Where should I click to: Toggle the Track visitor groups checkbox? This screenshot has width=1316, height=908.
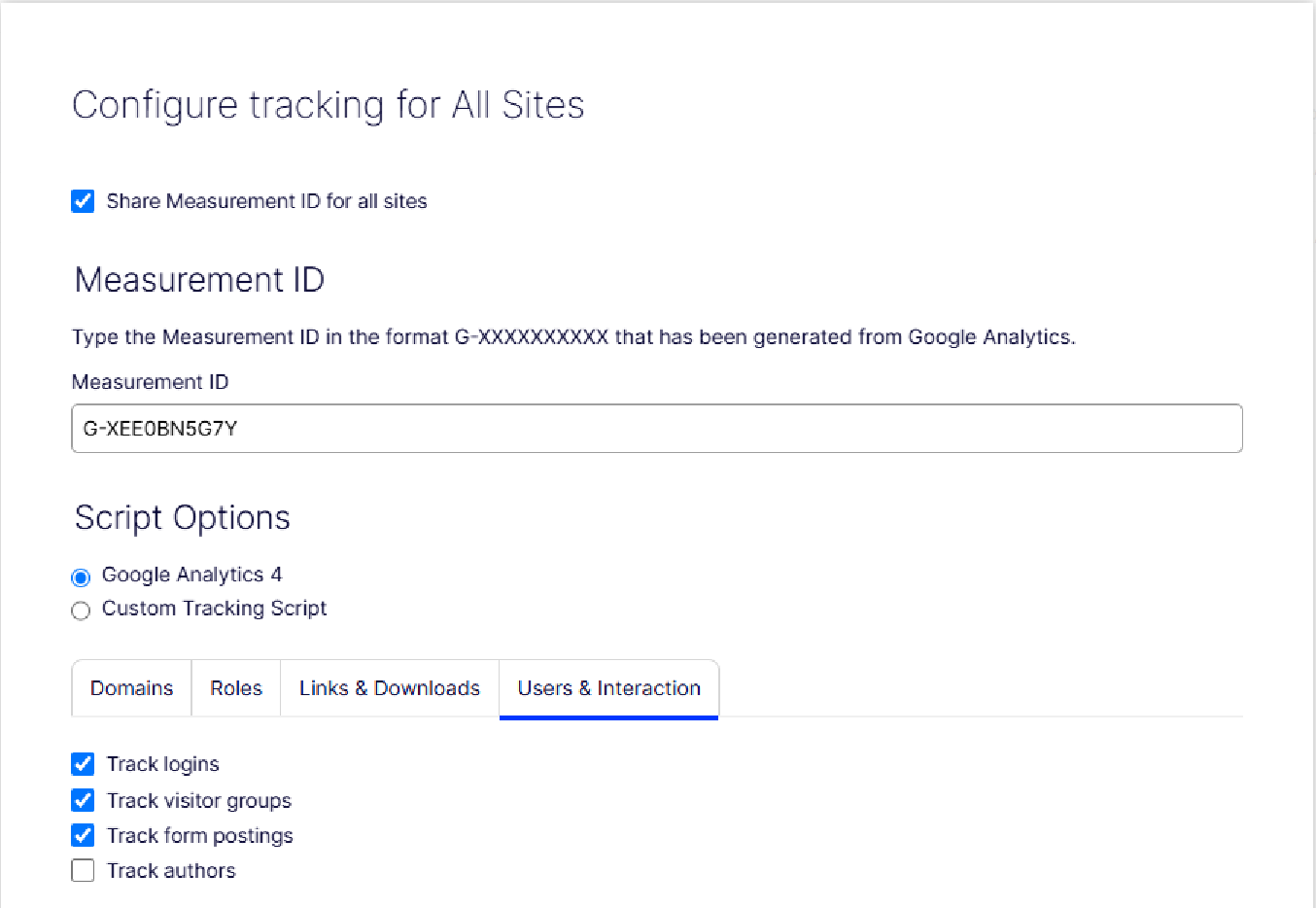pos(83,800)
